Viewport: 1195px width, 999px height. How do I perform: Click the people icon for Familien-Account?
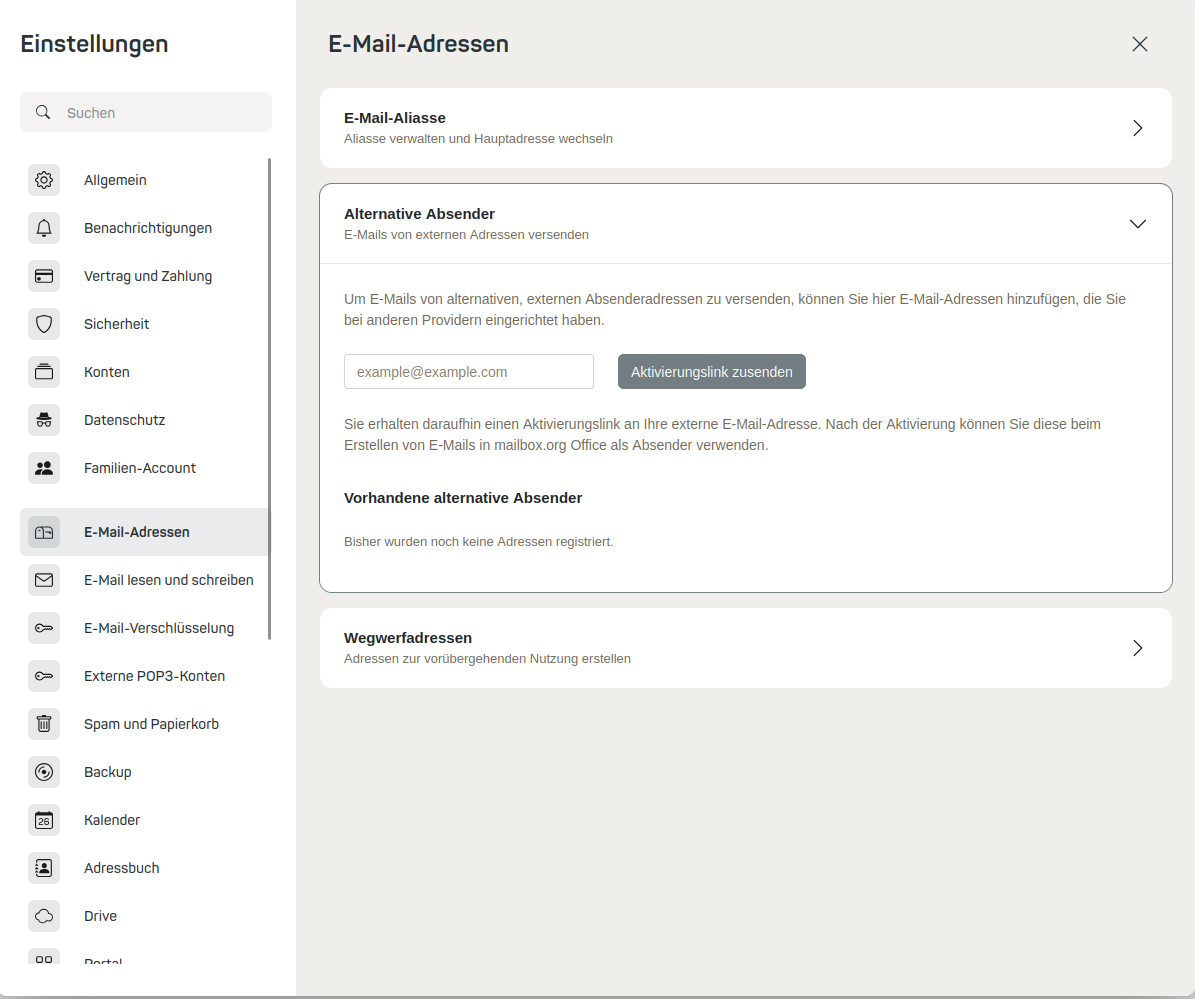point(44,468)
